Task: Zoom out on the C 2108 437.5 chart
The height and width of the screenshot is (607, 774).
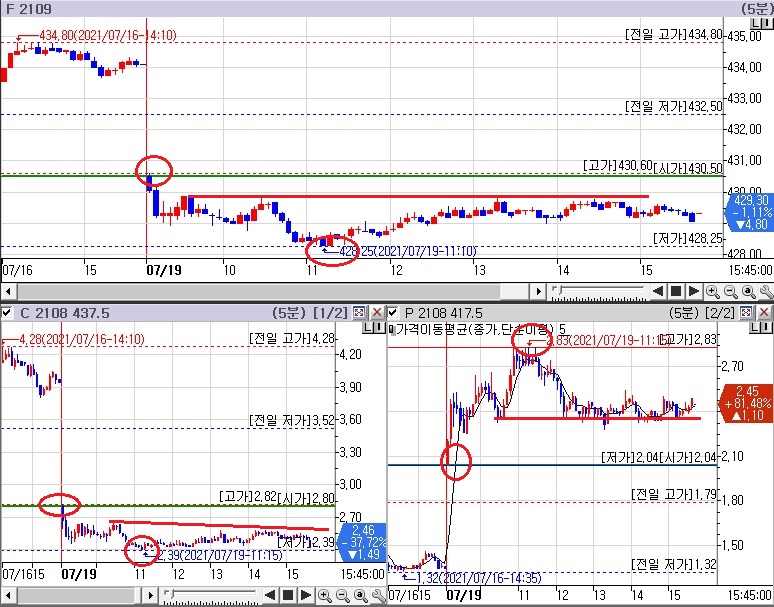Action: pos(343,596)
